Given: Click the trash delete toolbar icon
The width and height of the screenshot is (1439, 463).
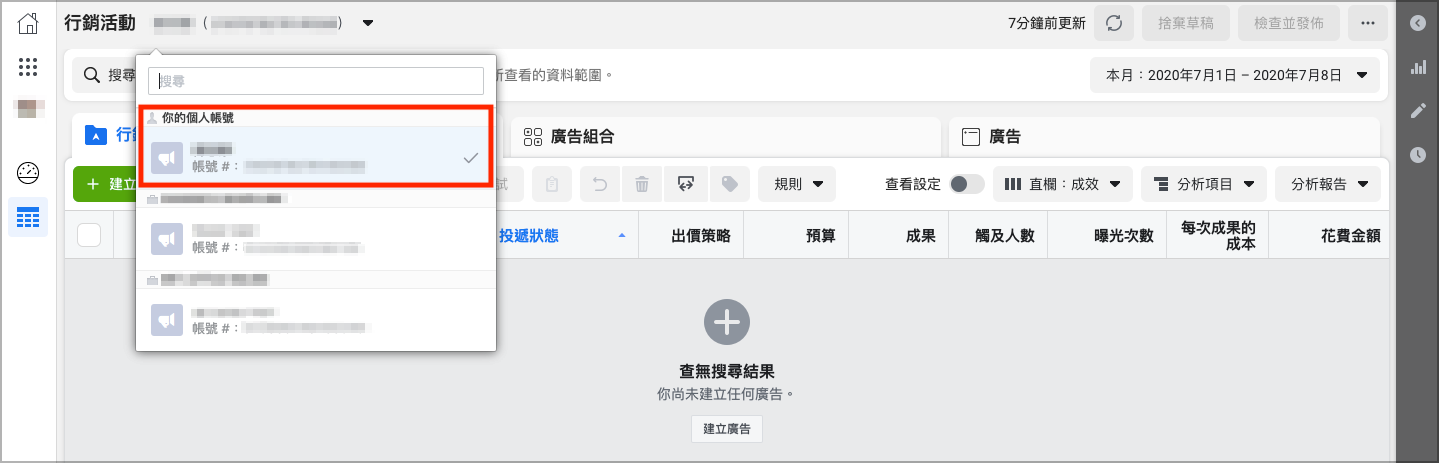Looking at the screenshot, I should pos(642,184).
